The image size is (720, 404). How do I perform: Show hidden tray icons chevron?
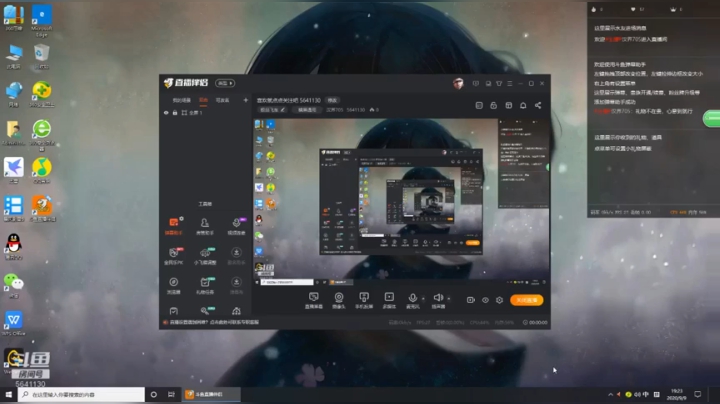[x=610, y=394]
